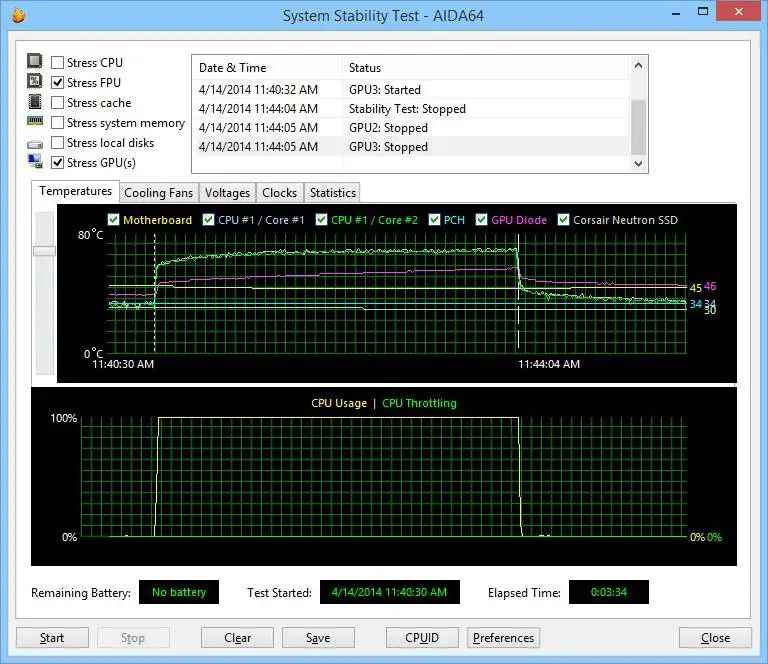Click the log list scroll up arrow

[638, 65]
